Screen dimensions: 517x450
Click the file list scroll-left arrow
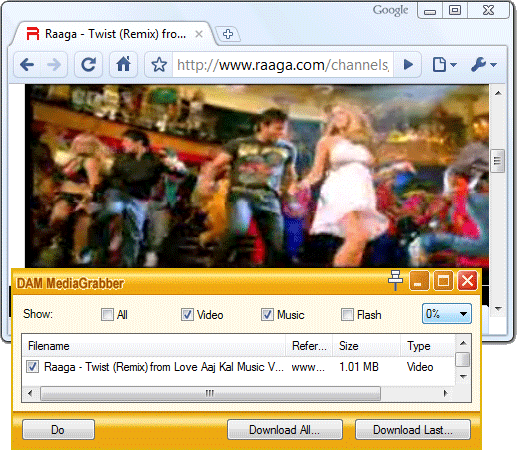pyautogui.click(x=30, y=393)
